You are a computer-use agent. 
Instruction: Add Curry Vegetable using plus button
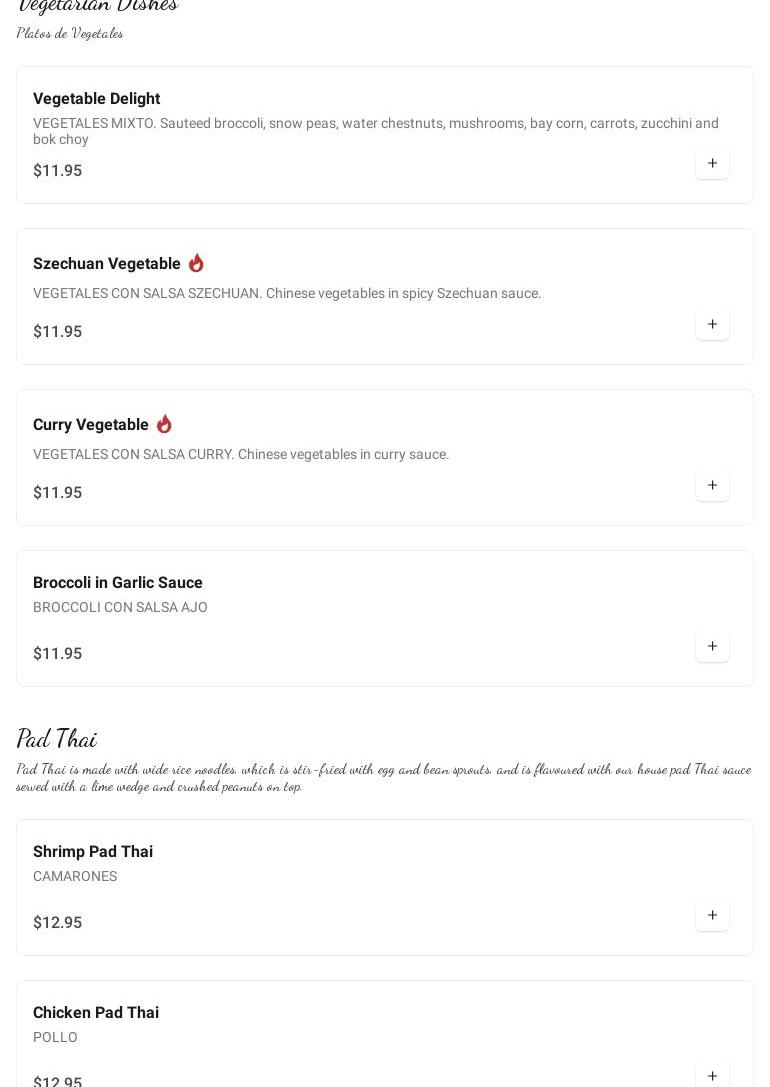point(712,485)
